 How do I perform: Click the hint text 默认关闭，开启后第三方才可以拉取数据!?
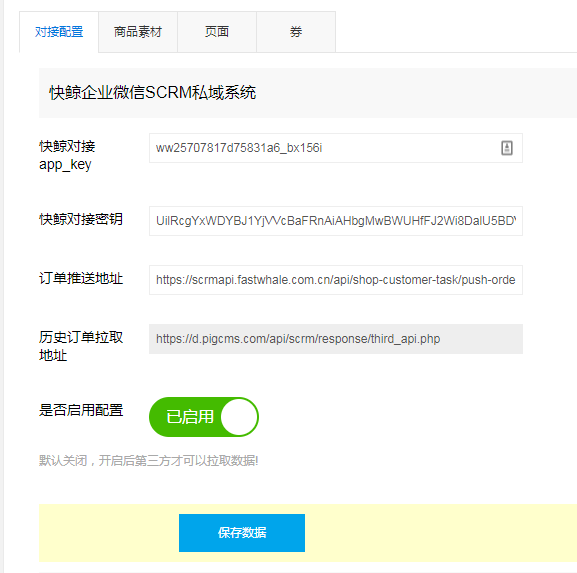point(149,460)
